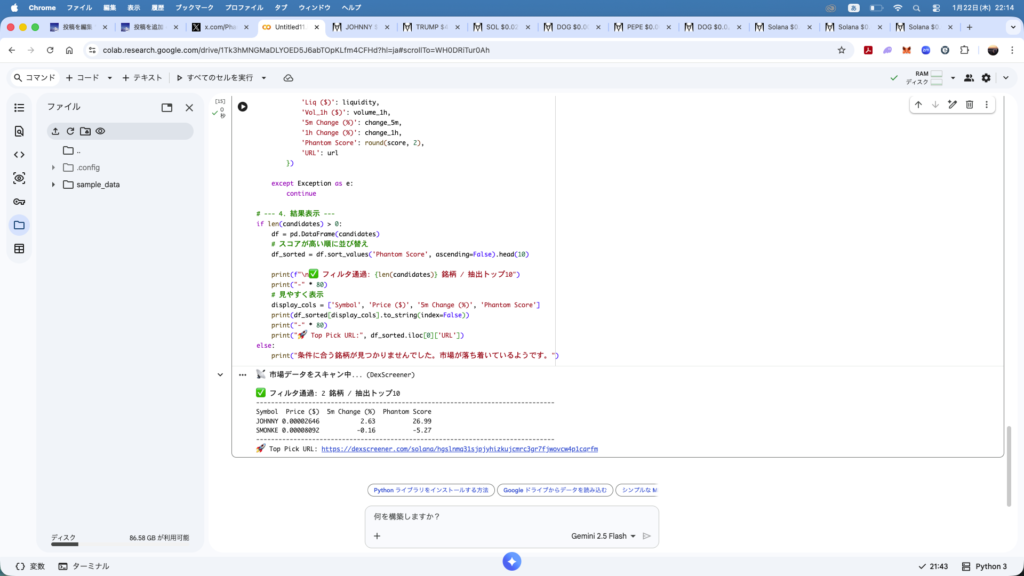Click the Gemini prompt input field
Screen dimensions: 1024x576
pyautogui.click(x=510, y=517)
